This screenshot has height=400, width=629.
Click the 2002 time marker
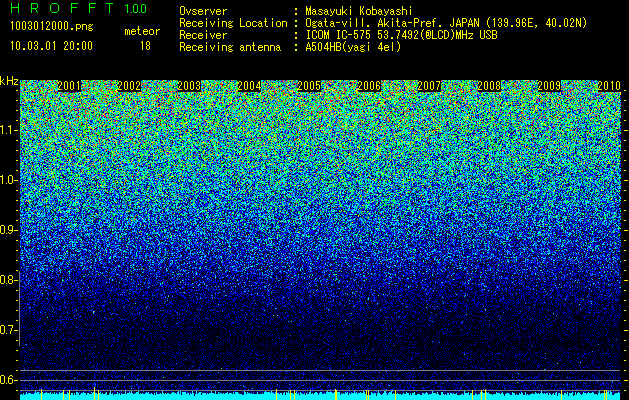click(x=129, y=86)
